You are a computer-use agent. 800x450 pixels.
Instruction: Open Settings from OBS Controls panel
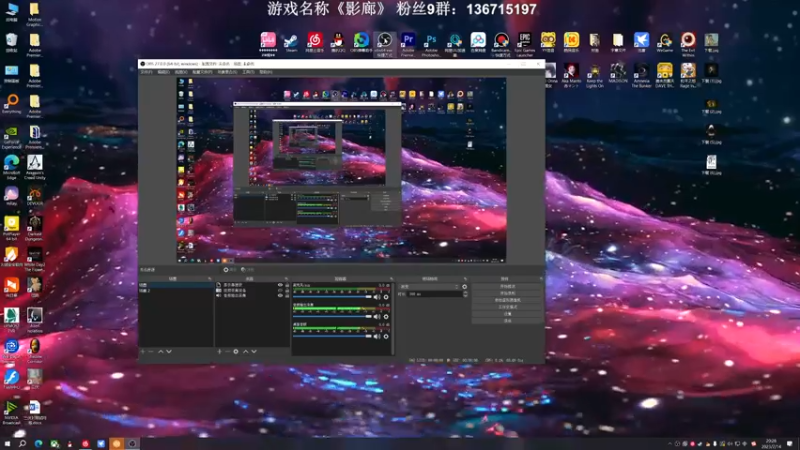[507, 314]
